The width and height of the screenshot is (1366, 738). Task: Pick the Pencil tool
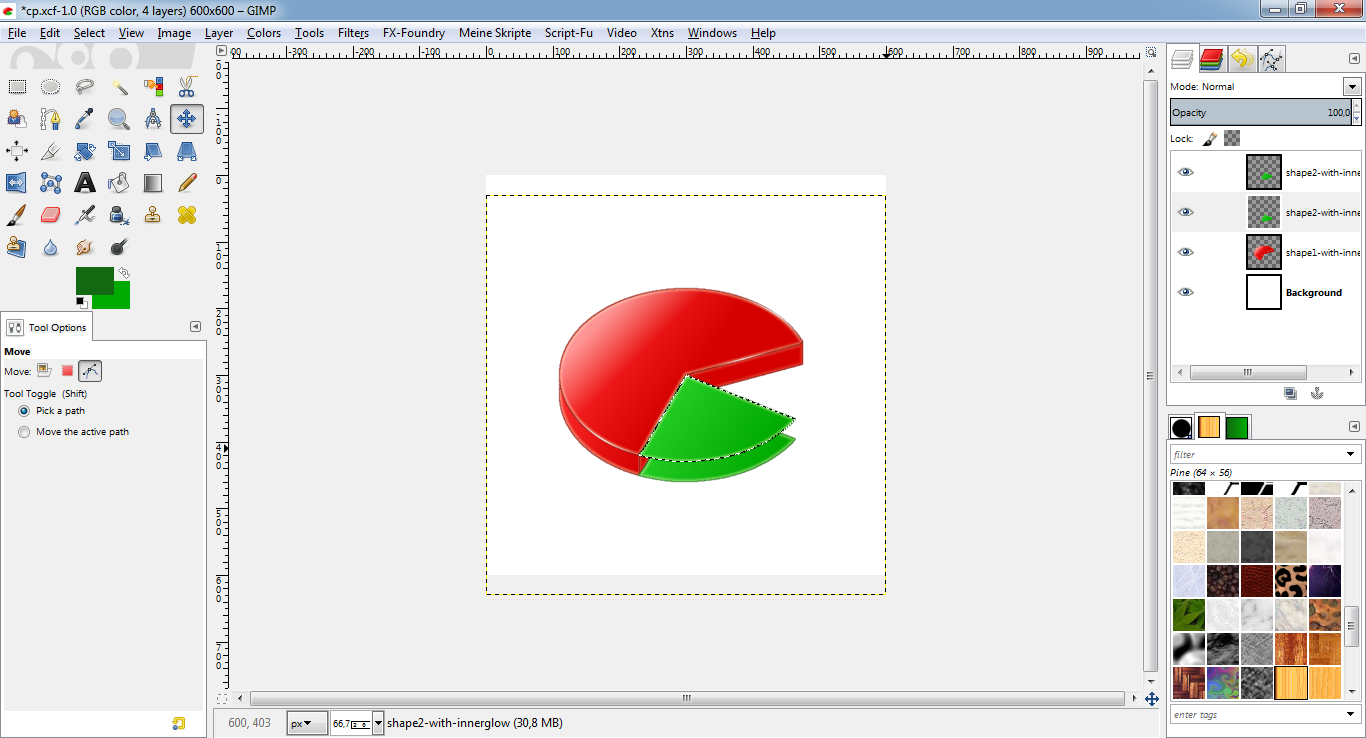coord(187,183)
